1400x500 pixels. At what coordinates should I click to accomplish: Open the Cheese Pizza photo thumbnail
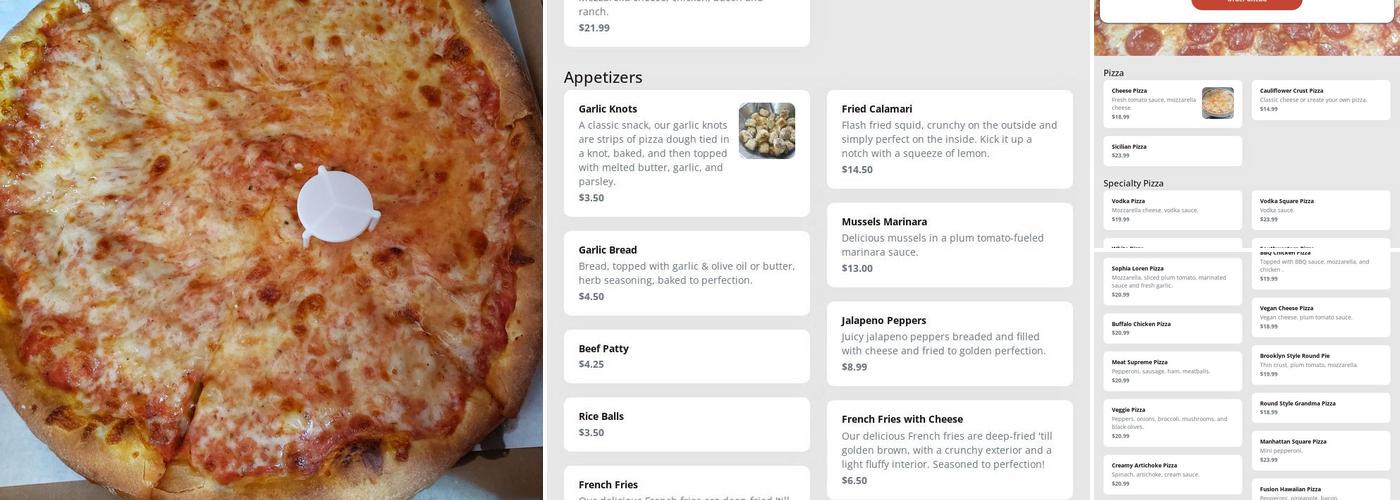(x=1217, y=103)
